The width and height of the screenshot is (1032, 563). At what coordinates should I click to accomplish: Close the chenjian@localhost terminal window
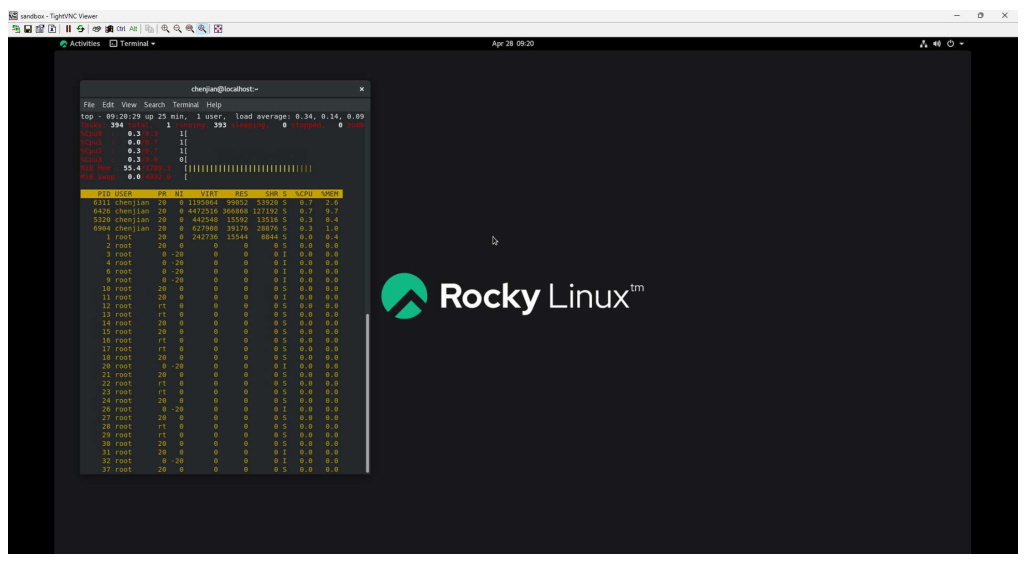pos(361,89)
